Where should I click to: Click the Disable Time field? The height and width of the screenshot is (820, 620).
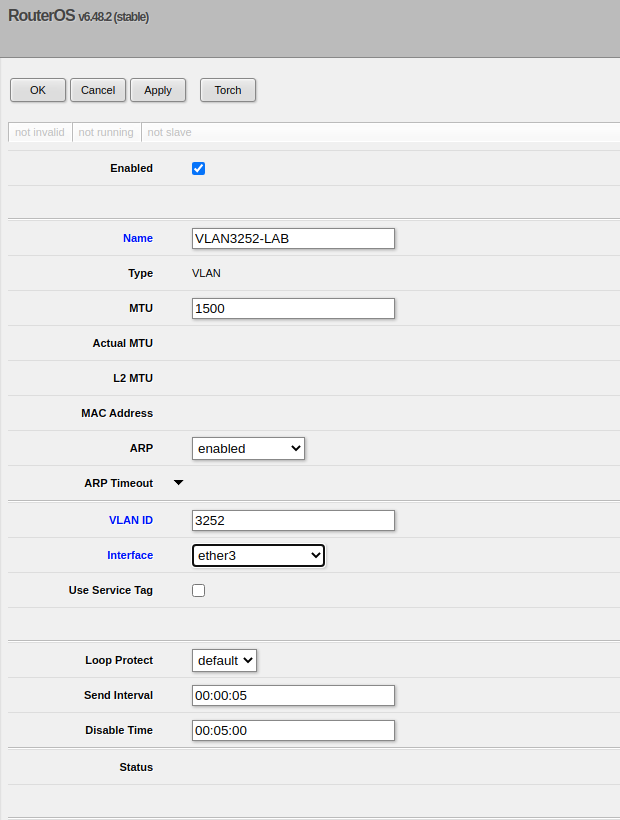point(293,730)
